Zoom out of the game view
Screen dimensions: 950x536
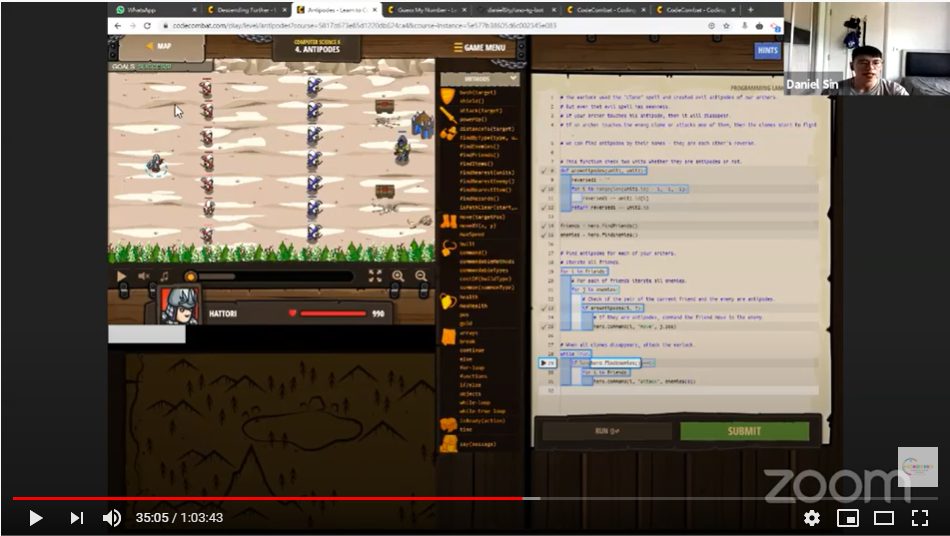click(421, 276)
